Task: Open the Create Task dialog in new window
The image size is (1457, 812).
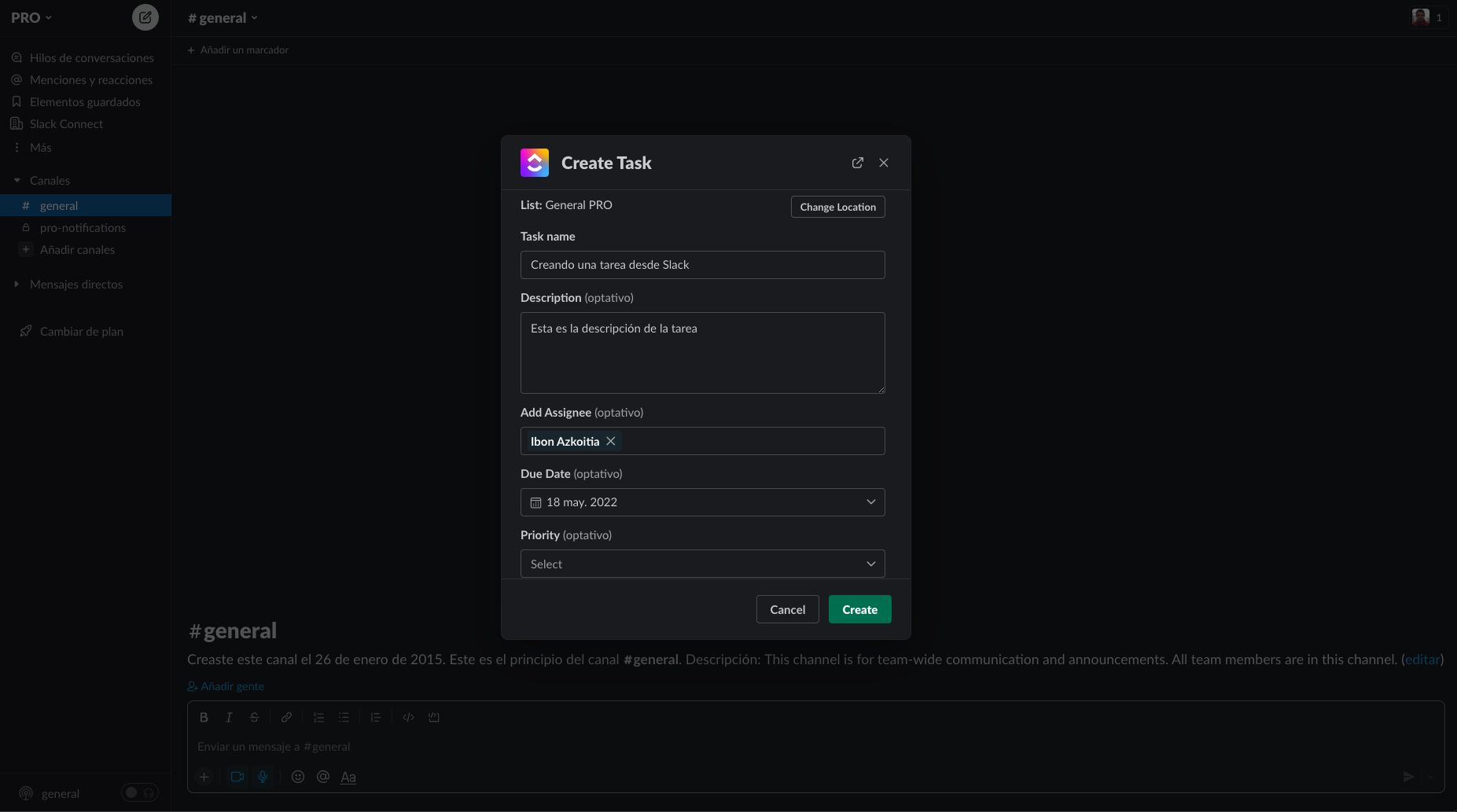Action: pos(858,163)
